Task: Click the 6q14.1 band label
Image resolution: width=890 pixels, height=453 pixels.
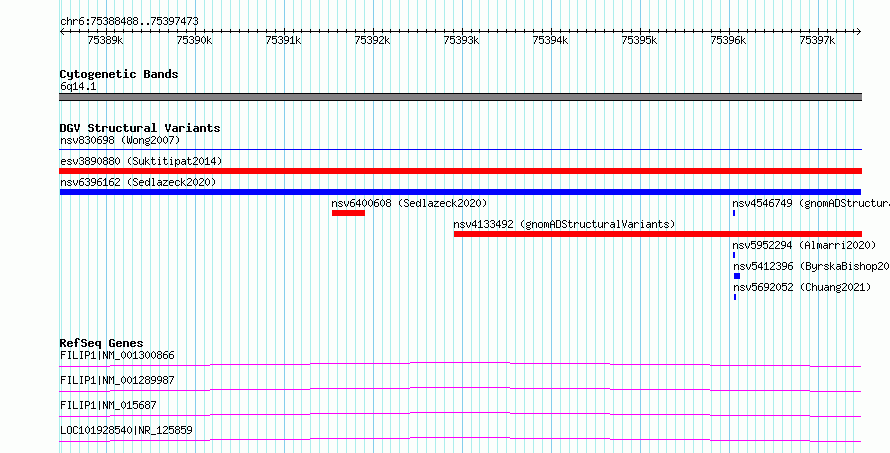Action: tap(78, 87)
